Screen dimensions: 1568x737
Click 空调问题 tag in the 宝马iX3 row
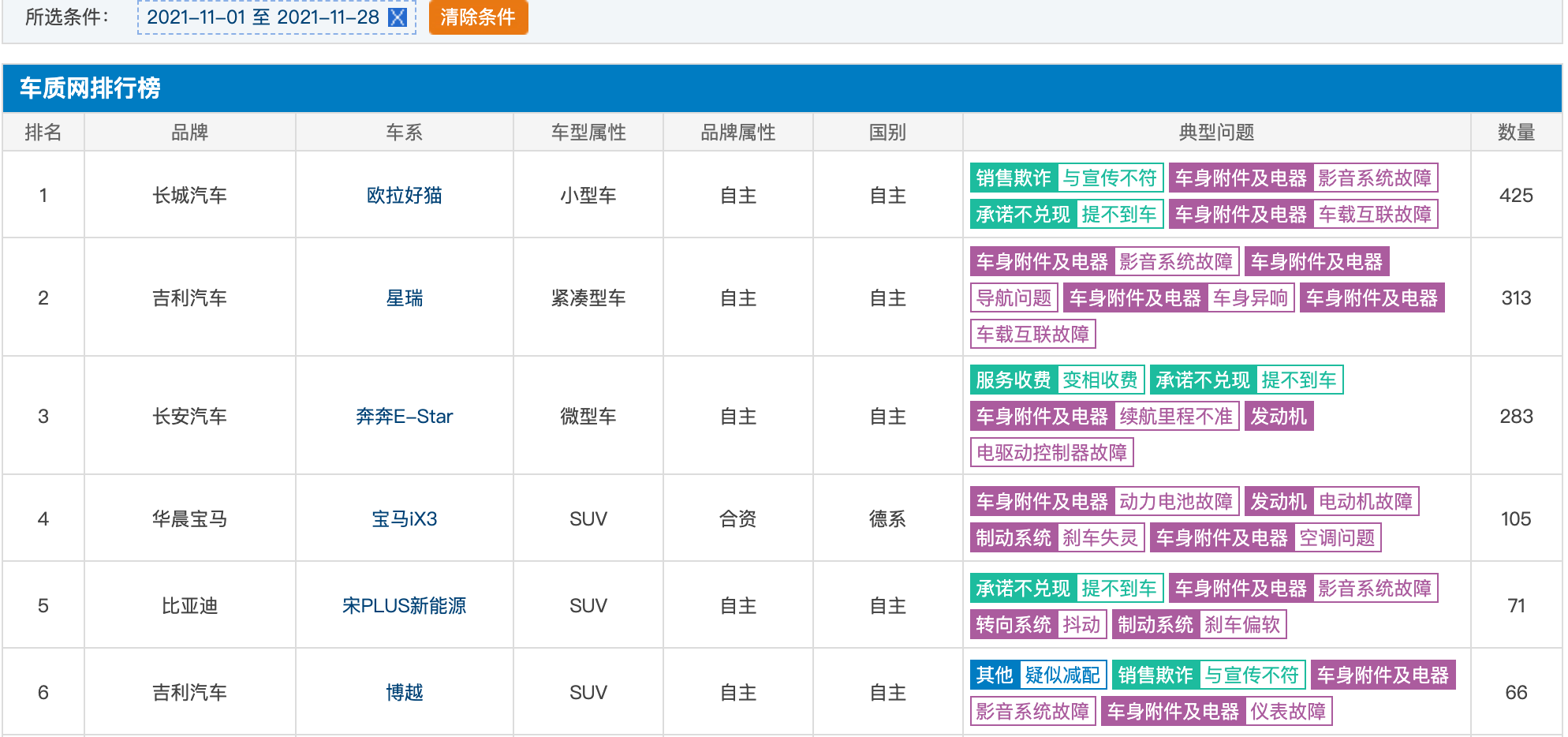click(x=1337, y=538)
